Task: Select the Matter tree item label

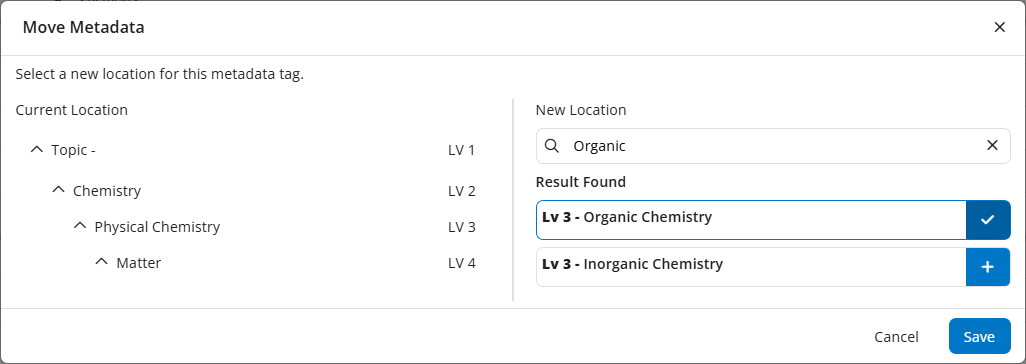Action: 139,263
